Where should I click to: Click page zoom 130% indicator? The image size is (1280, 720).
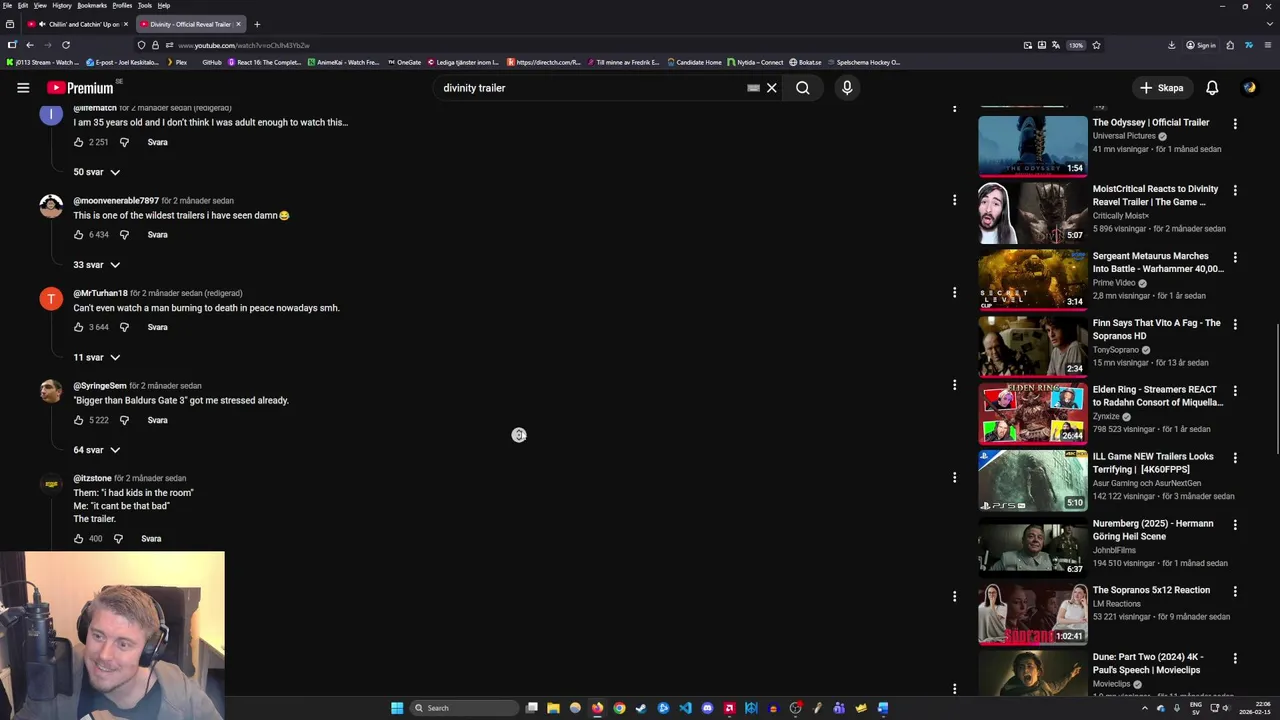1076,45
